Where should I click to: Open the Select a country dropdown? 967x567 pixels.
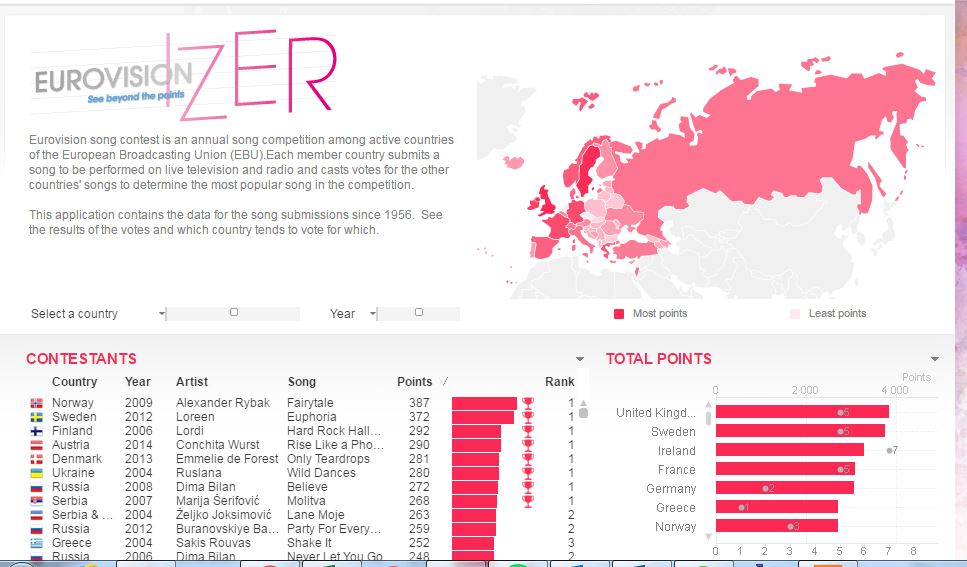point(162,313)
